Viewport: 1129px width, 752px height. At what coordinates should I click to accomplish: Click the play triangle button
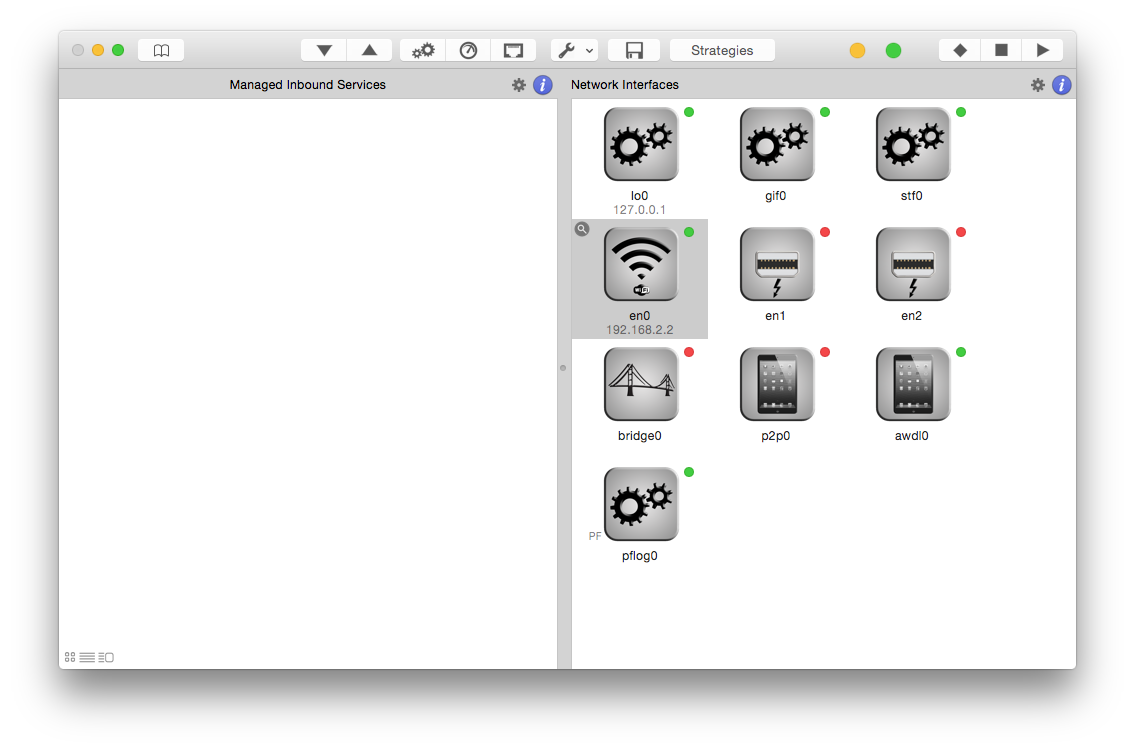click(x=1042, y=50)
